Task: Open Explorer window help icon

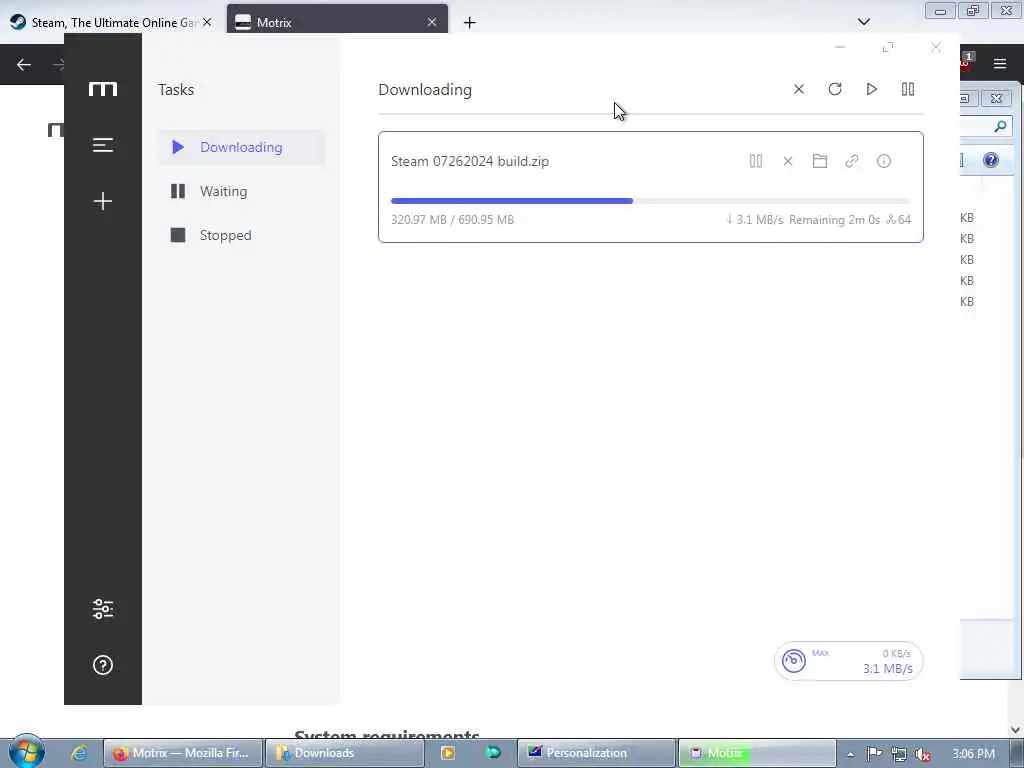Action: [x=991, y=160]
